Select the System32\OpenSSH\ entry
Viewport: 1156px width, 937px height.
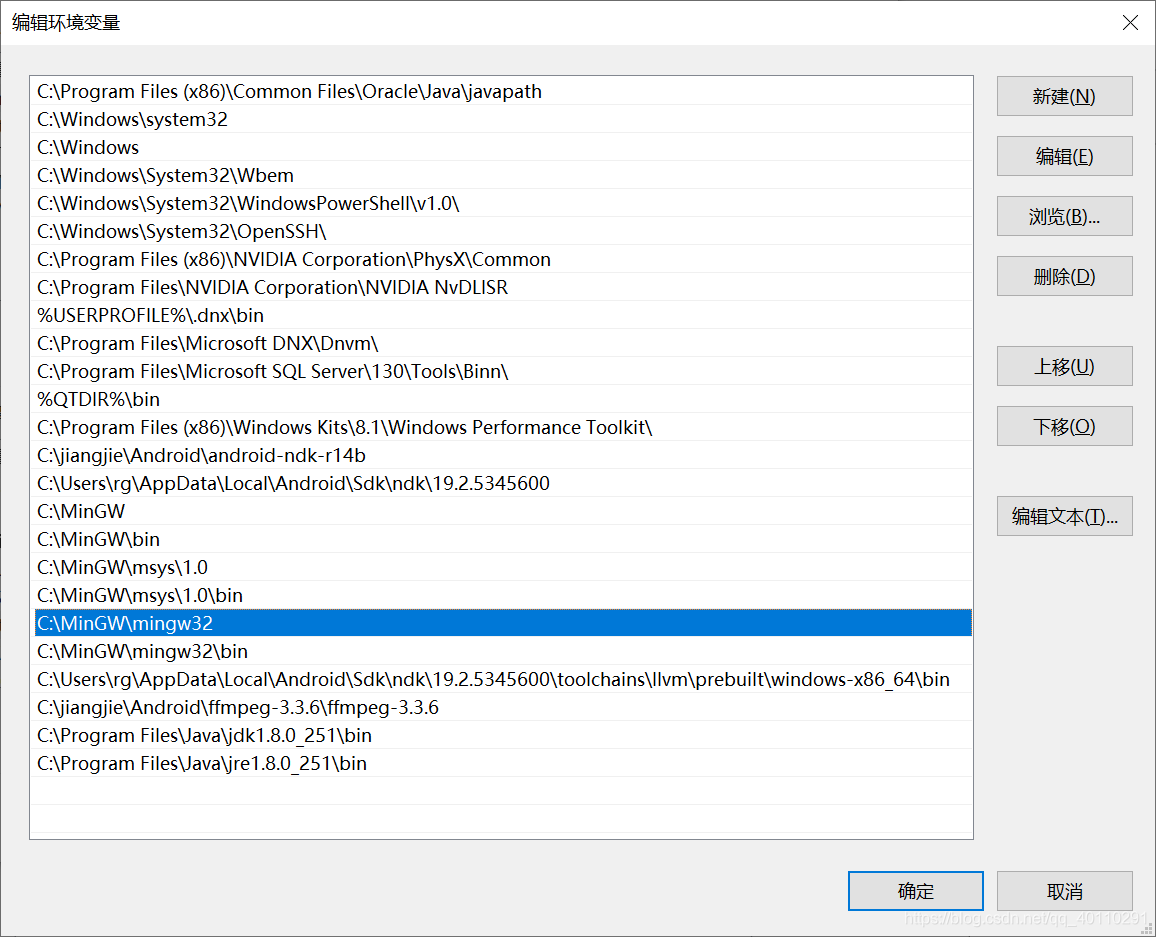tap(503, 231)
